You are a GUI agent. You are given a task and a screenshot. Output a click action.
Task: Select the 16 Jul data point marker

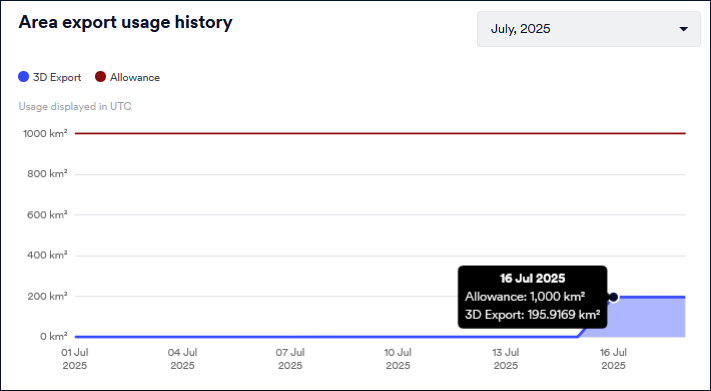614,298
